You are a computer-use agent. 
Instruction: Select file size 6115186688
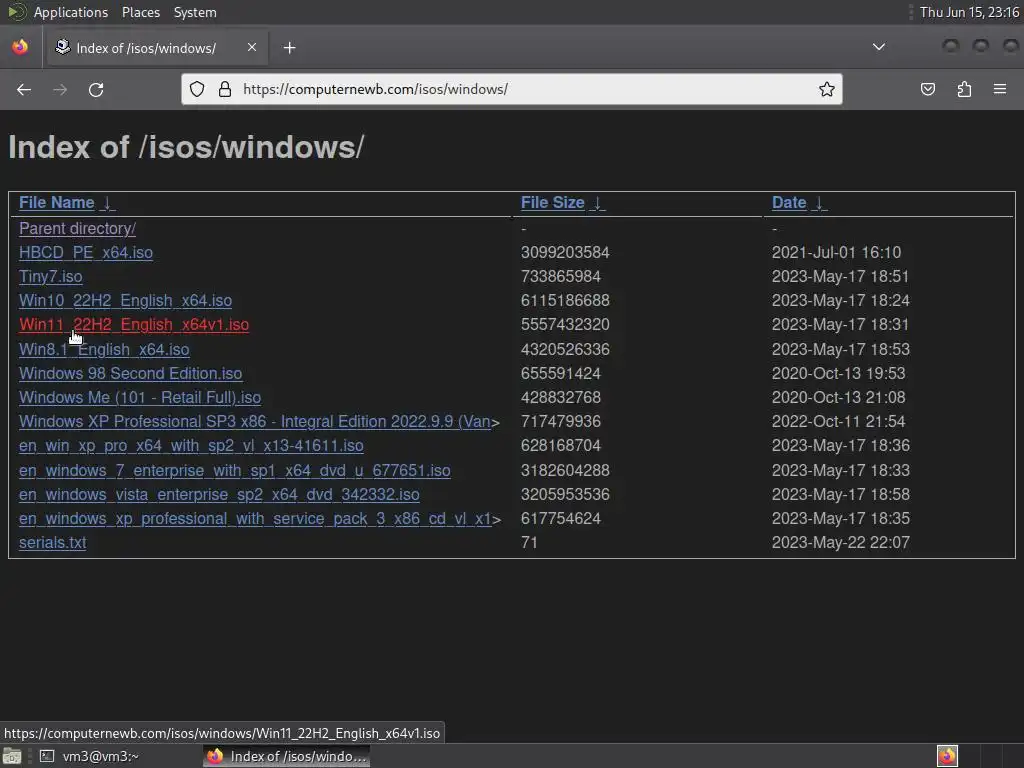[x=565, y=300]
